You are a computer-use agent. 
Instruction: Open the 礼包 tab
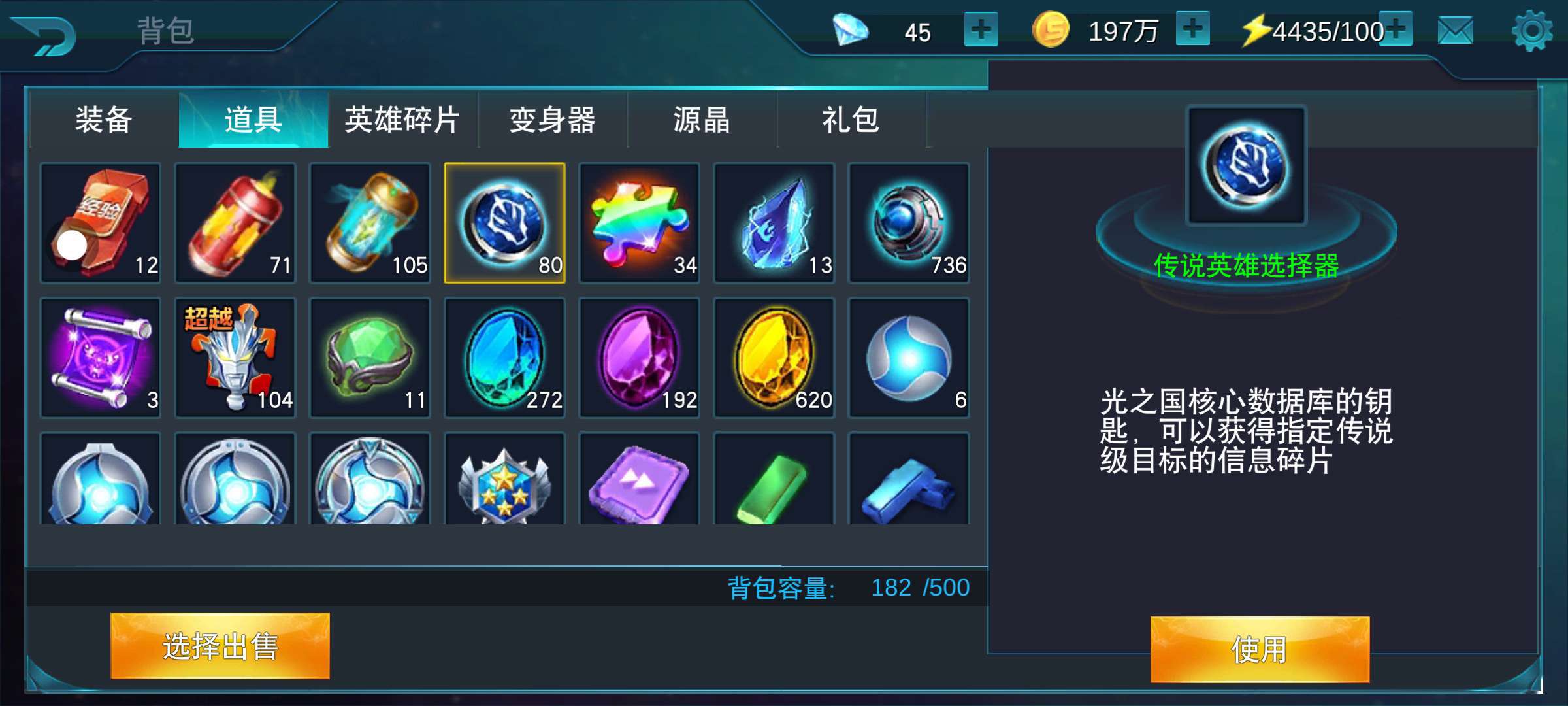click(851, 120)
